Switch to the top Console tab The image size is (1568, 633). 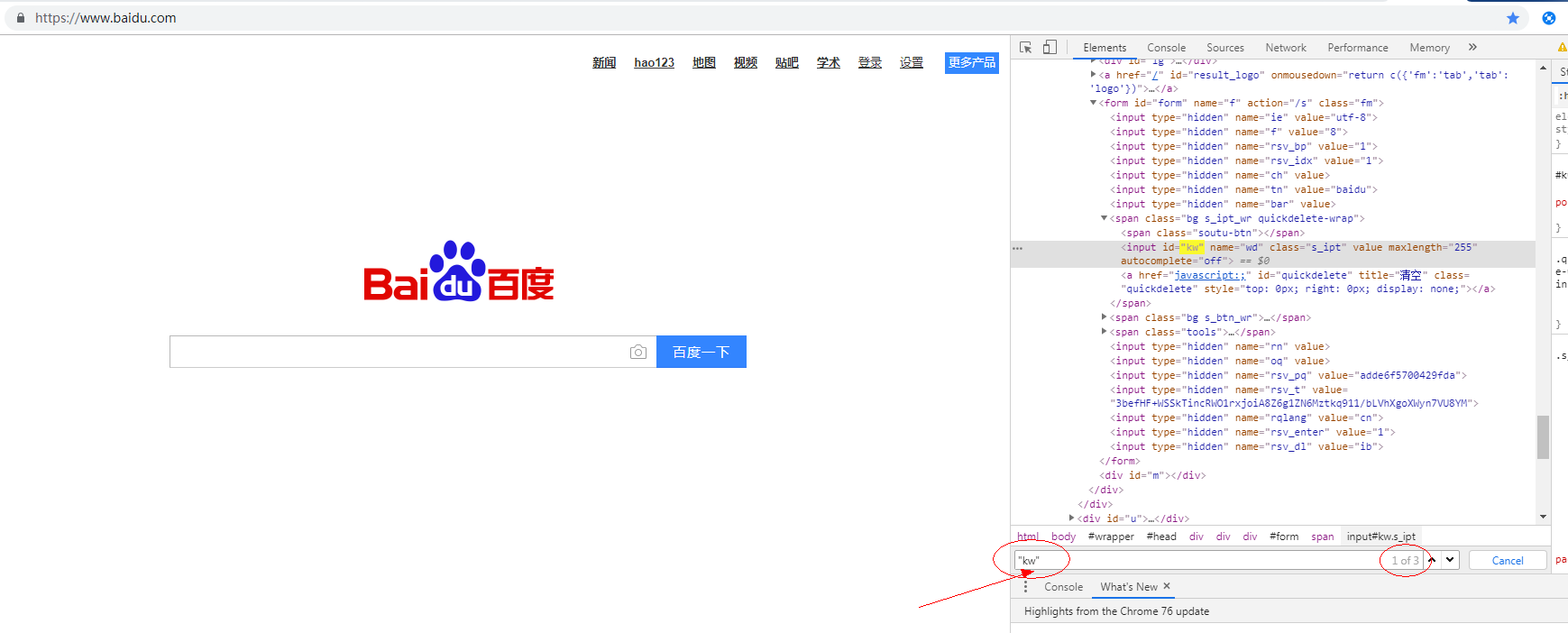click(1166, 48)
